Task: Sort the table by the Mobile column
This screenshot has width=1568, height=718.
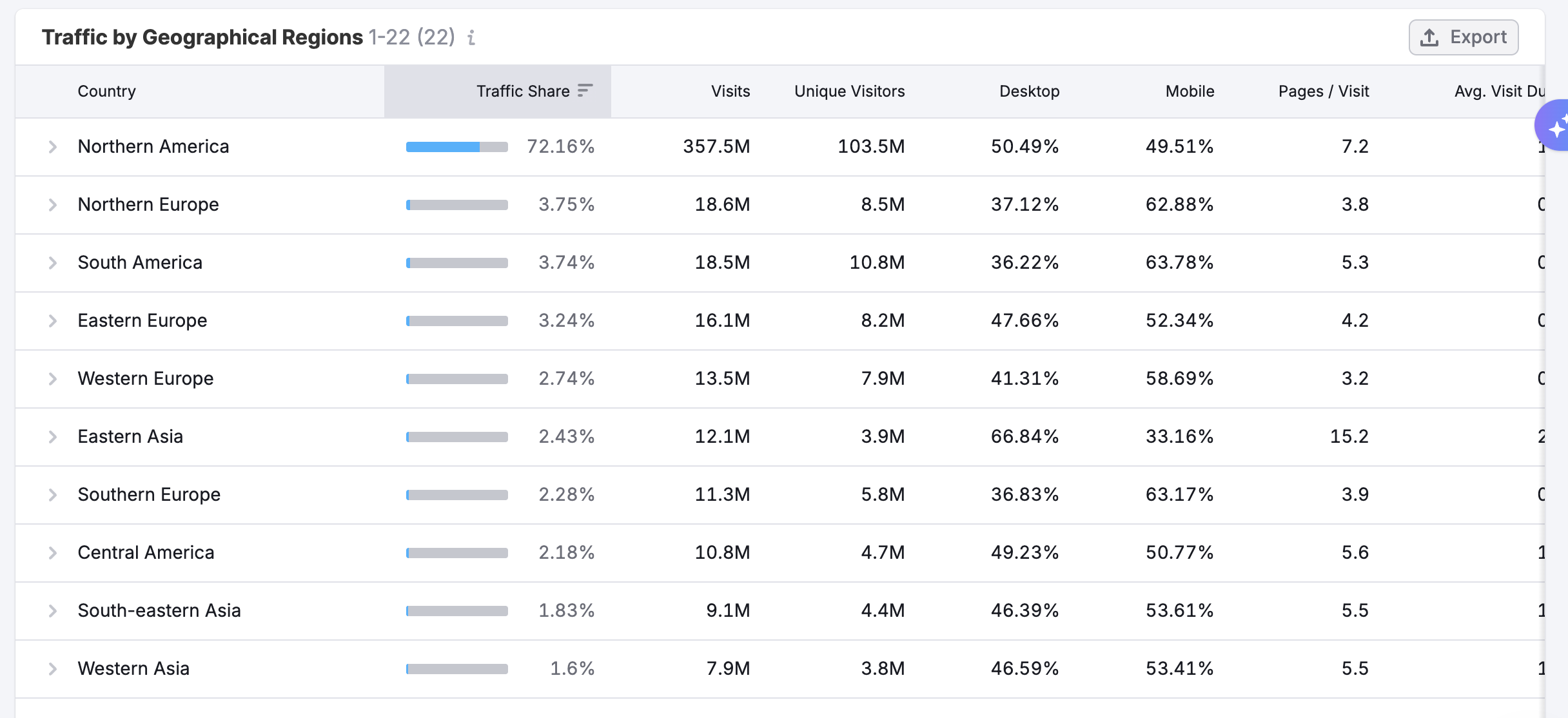Action: point(1188,91)
